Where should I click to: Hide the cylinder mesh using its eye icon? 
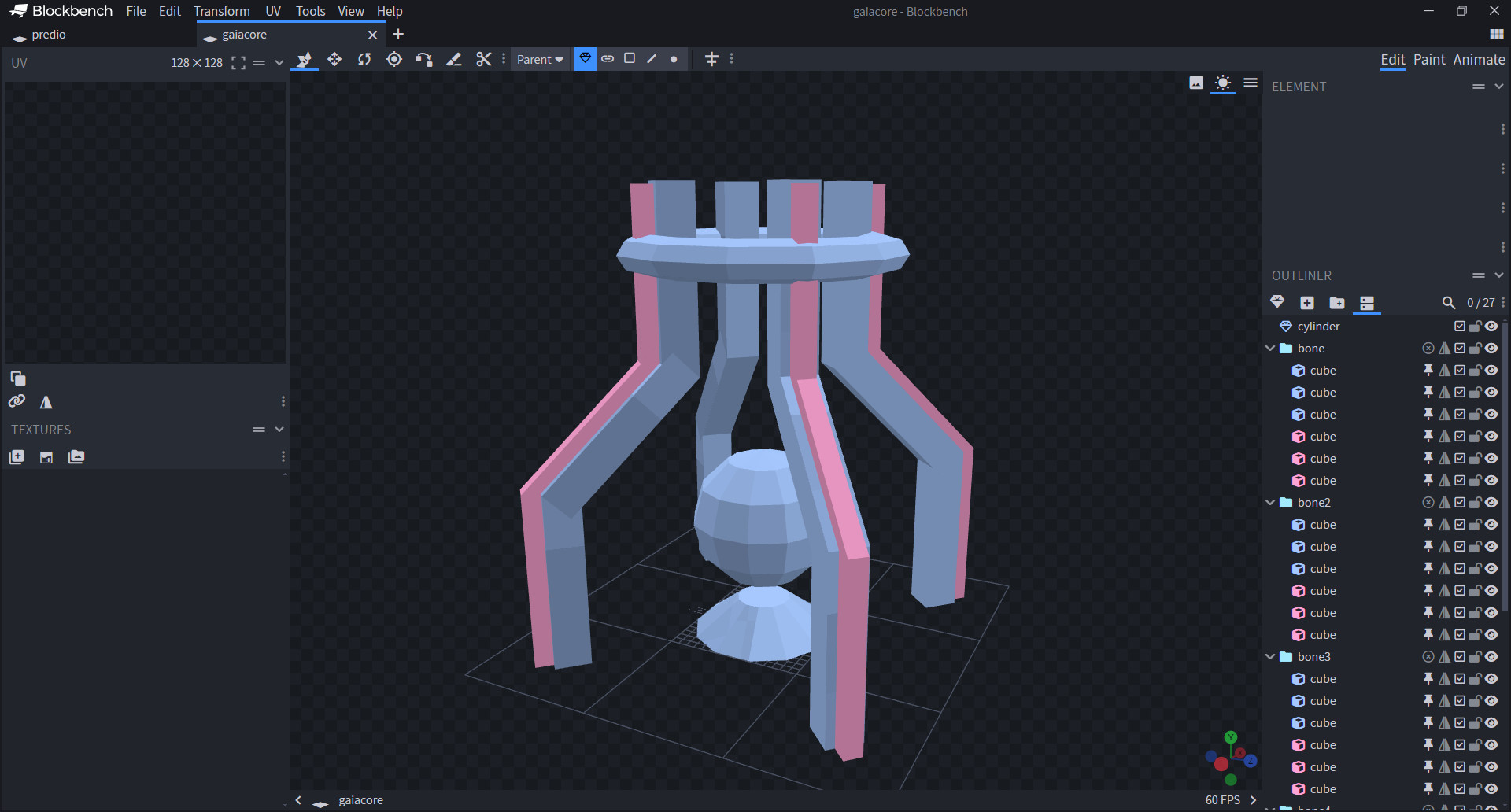pos(1491,327)
